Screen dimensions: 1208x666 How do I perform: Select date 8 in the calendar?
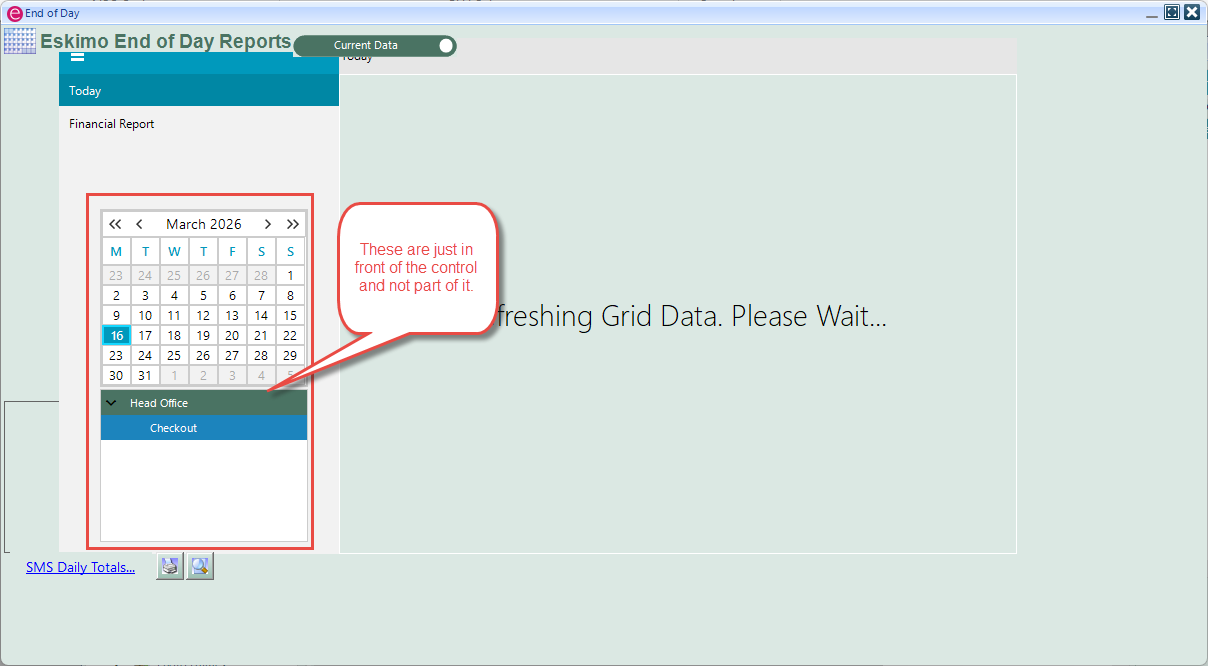(290, 295)
